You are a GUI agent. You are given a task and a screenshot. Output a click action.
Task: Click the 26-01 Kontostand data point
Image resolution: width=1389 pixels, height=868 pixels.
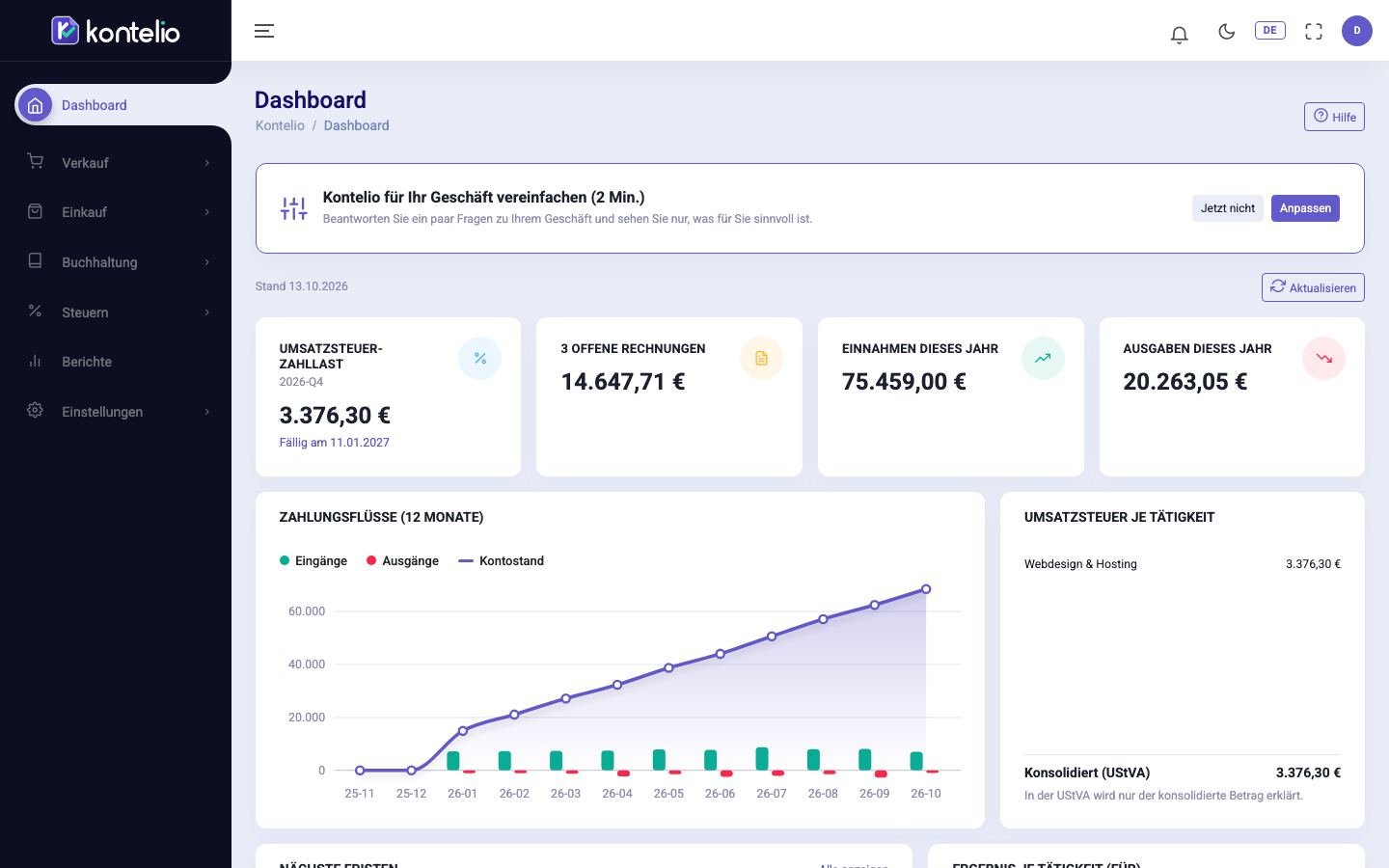click(463, 731)
